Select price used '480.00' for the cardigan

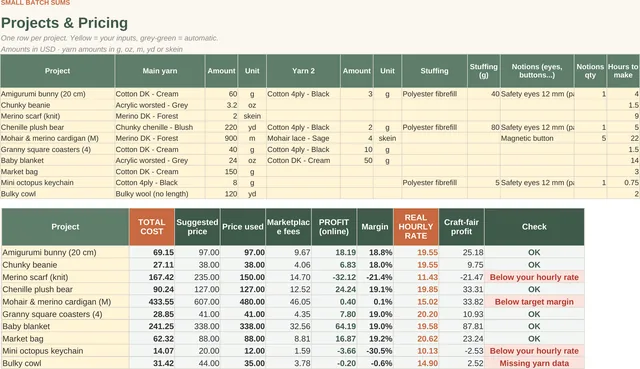[x=243, y=302]
